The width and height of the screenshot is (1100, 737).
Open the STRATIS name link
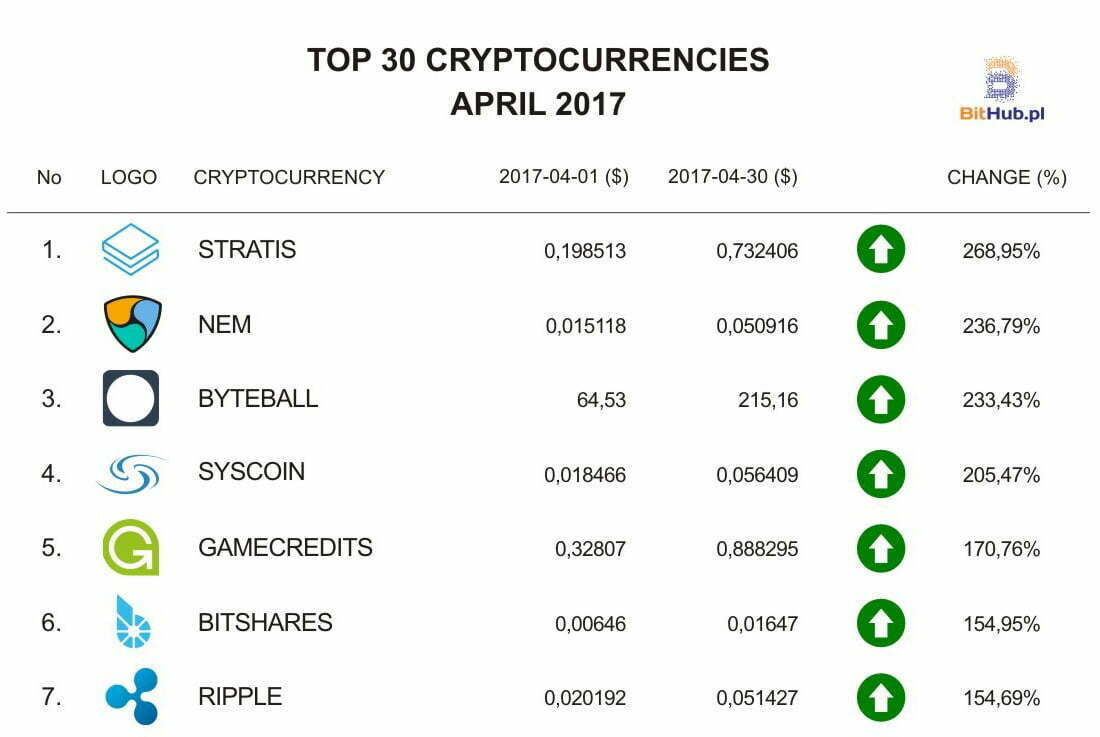point(247,250)
